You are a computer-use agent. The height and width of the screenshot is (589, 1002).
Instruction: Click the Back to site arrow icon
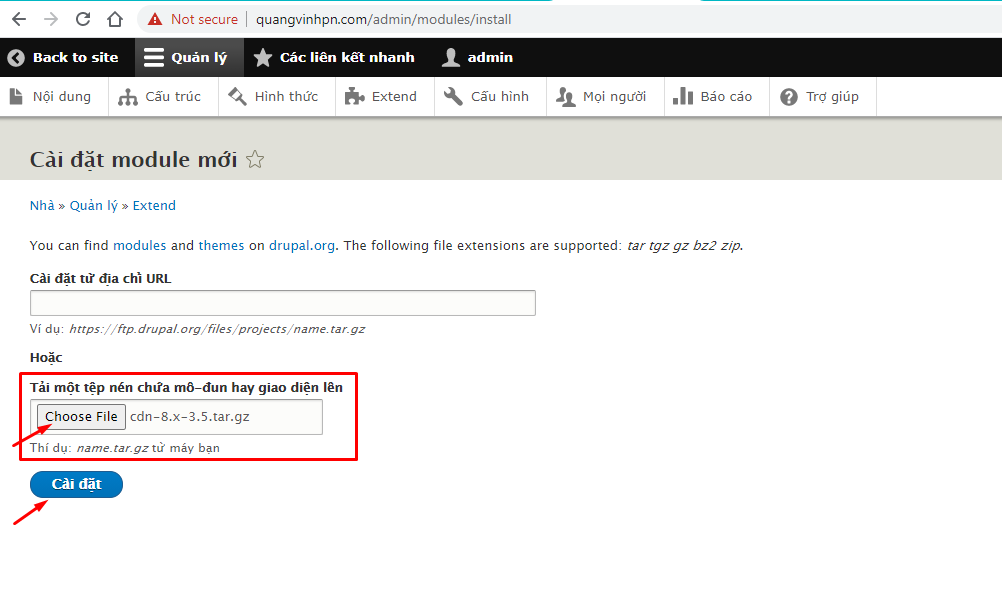16,58
